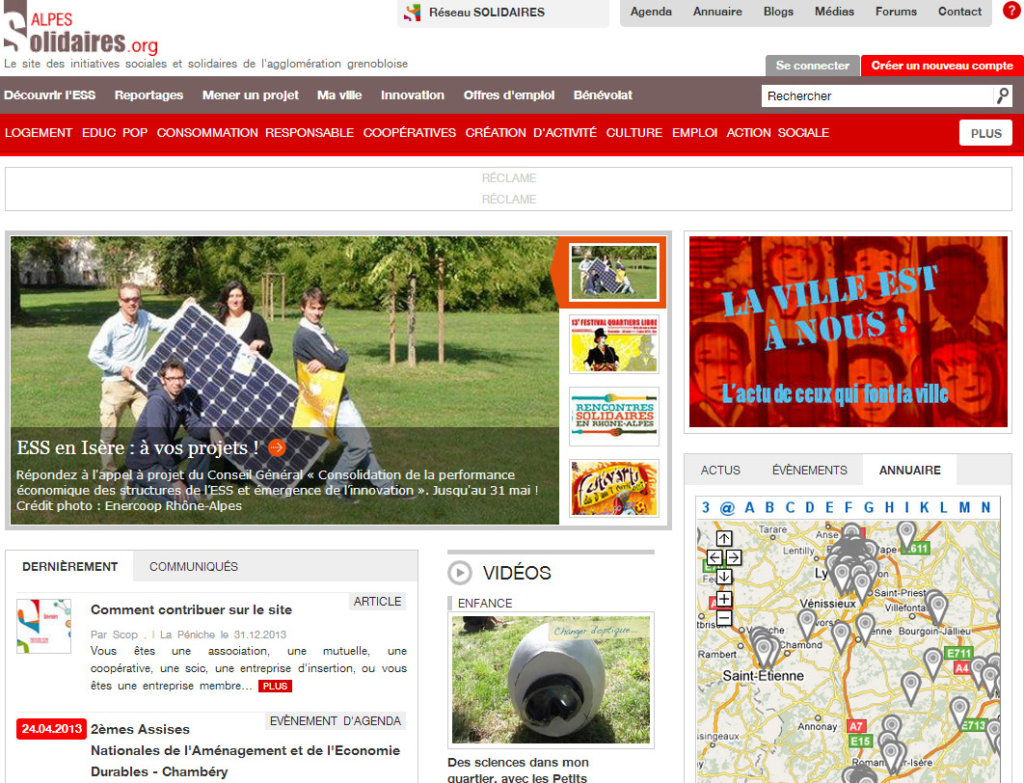Open Offres d'emploi
1024x783 pixels.
click(509, 95)
